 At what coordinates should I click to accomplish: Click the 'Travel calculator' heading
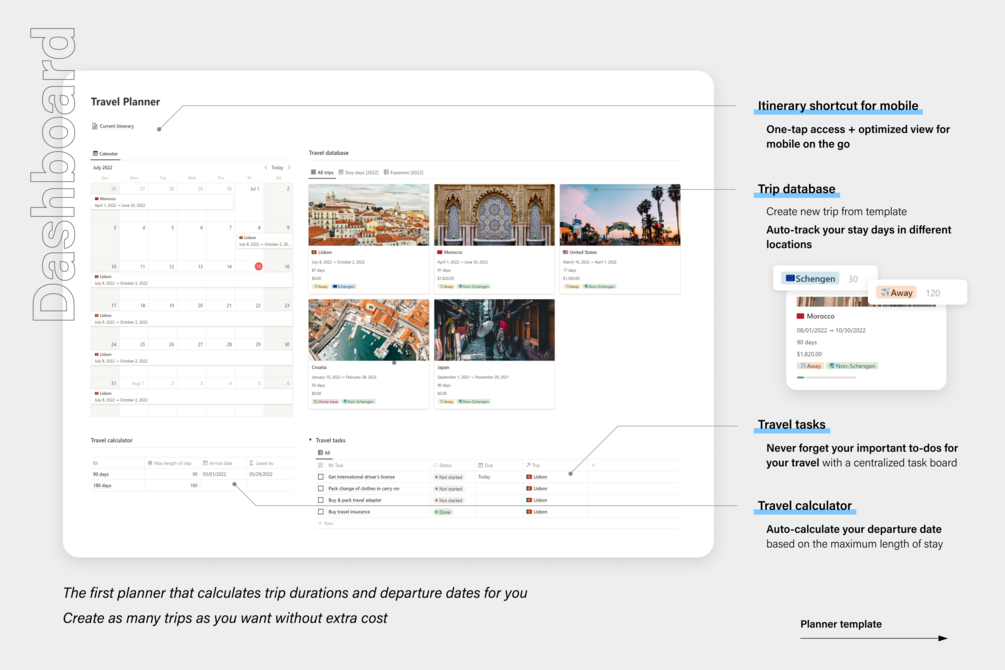tap(112, 440)
